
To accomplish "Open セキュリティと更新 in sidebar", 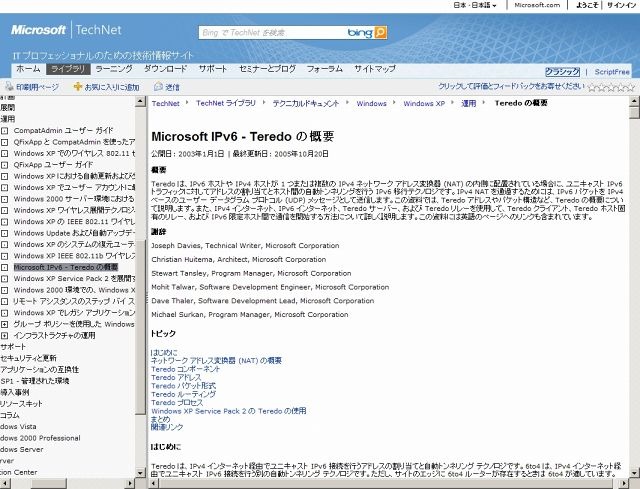I will (x=28, y=358).
